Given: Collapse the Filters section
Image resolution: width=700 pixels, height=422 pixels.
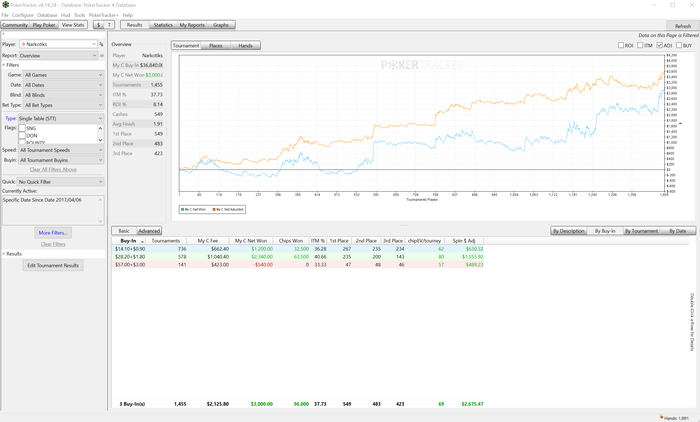Looking at the screenshot, I should (4, 65).
